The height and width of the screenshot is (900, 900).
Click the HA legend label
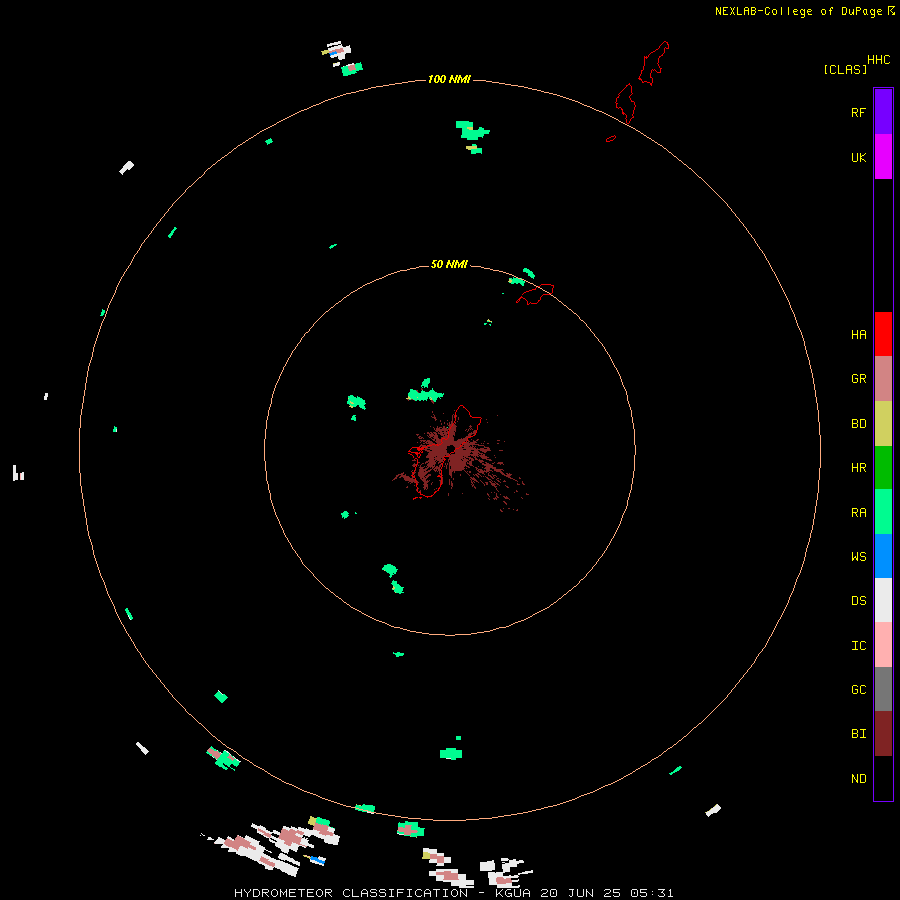(858, 334)
